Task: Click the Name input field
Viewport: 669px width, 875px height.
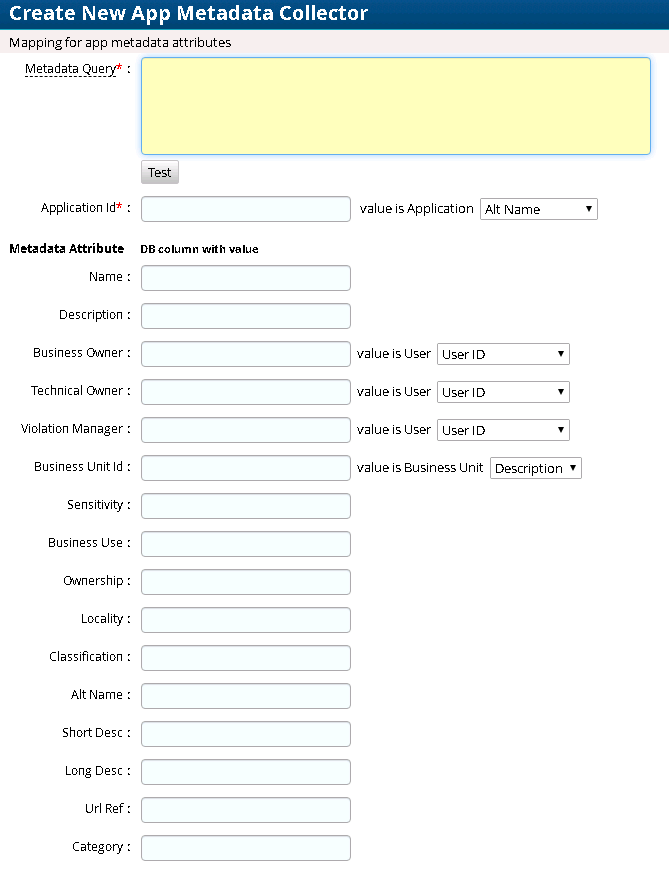Action: [x=246, y=278]
